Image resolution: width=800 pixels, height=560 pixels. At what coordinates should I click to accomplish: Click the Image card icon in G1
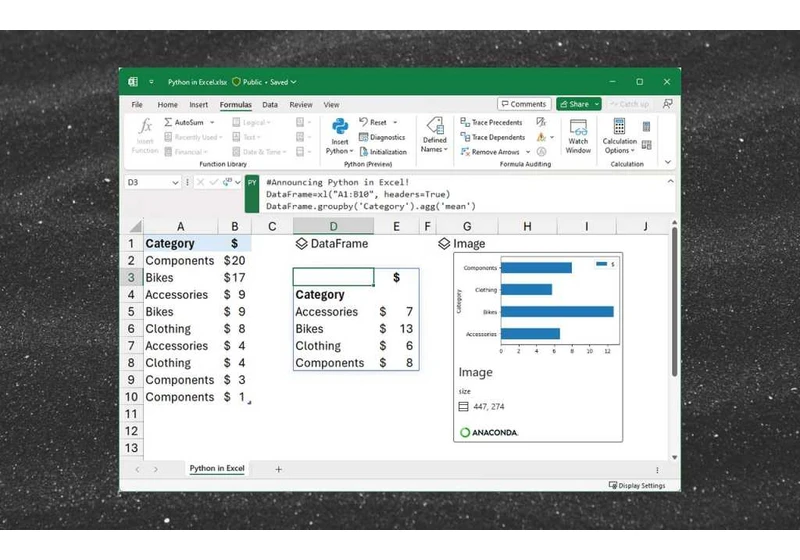pos(444,244)
